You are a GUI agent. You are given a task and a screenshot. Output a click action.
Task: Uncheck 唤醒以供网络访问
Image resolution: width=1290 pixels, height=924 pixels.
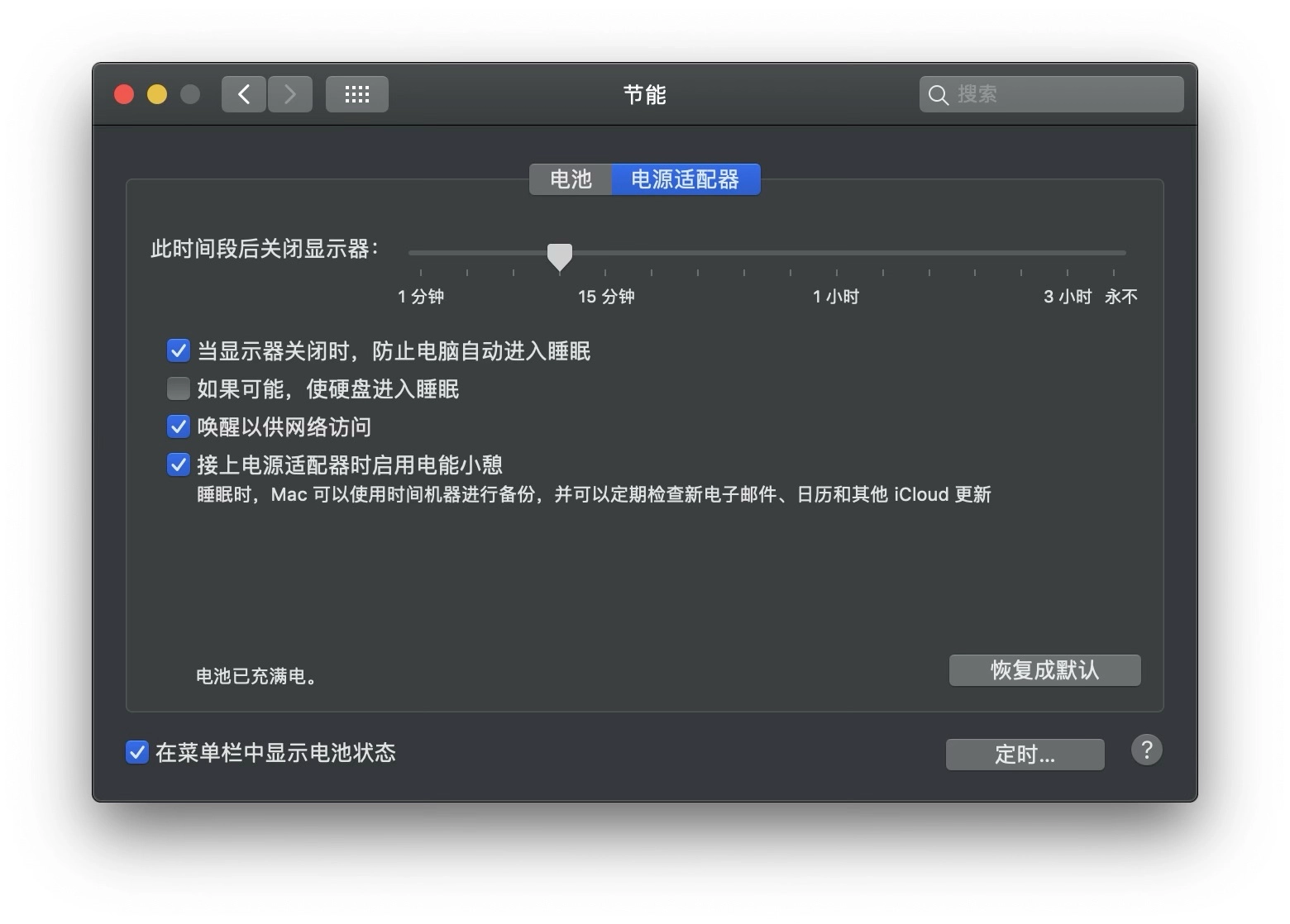[x=179, y=426]
